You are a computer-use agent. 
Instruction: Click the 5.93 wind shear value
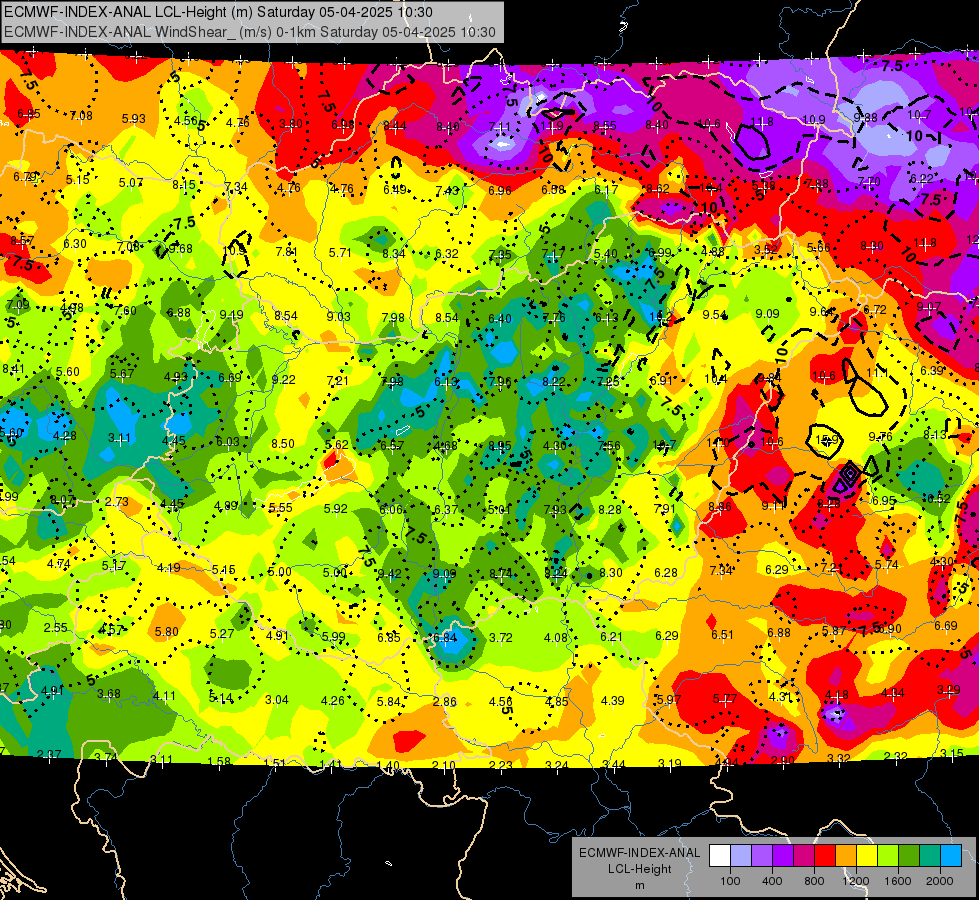pyautogui.click(x=134, y=119)
